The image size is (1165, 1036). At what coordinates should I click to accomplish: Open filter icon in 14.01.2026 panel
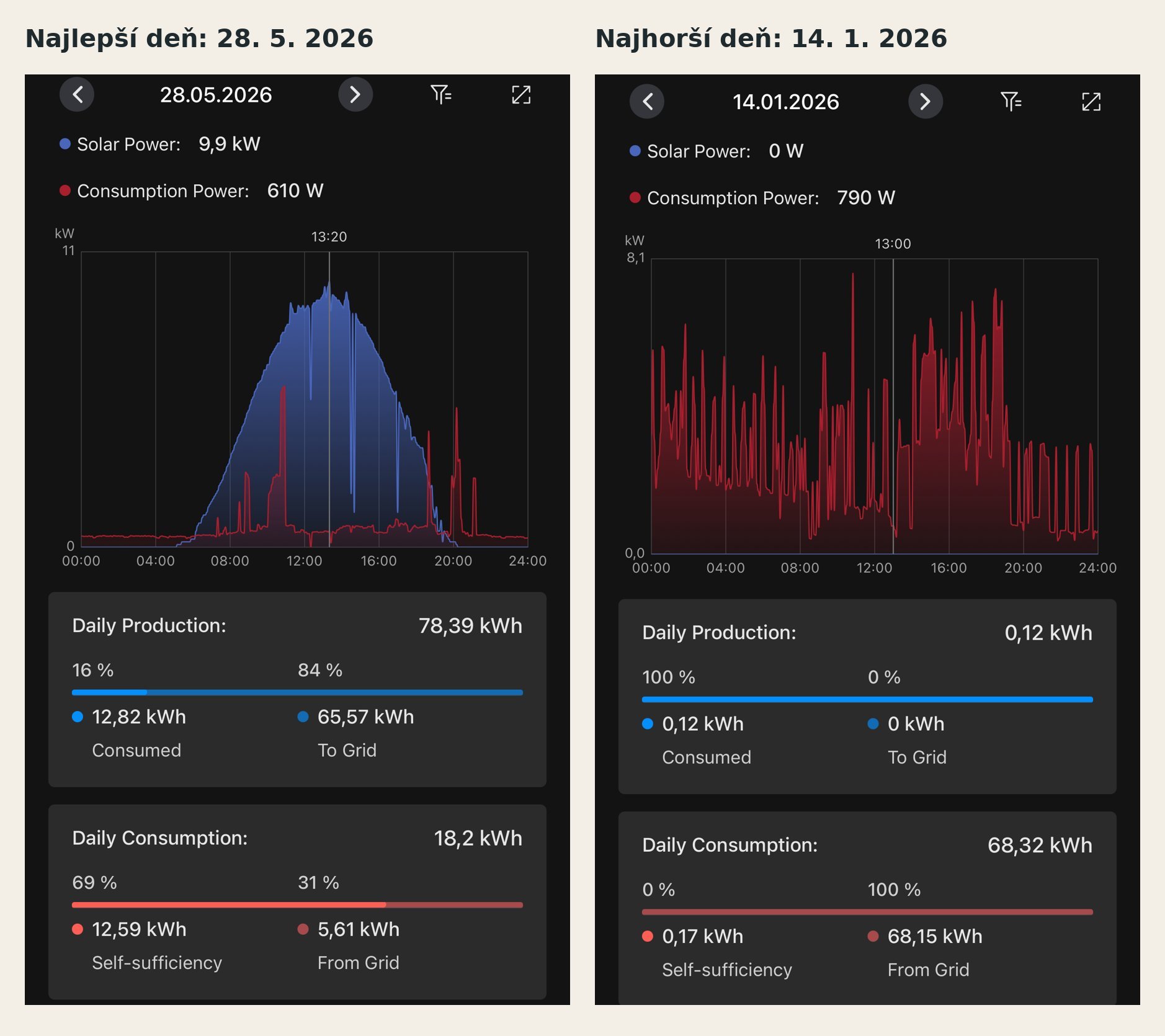pyautogui.click(x=1011, y=101)
